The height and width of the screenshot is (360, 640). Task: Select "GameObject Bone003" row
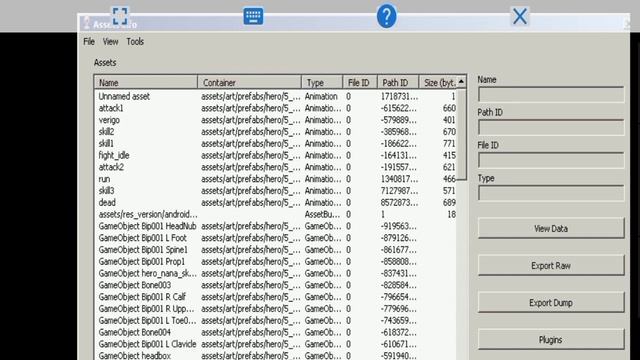[x=276, y=285]
